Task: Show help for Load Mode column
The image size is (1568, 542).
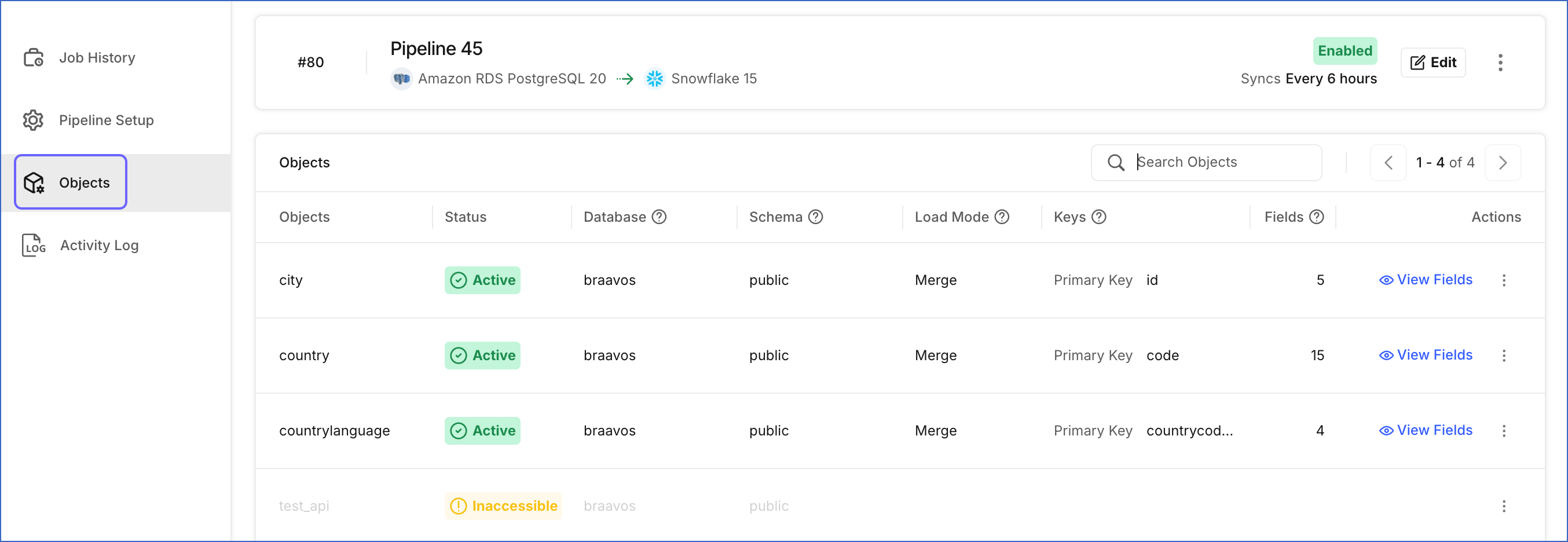Action: (x=1002, y=217)
